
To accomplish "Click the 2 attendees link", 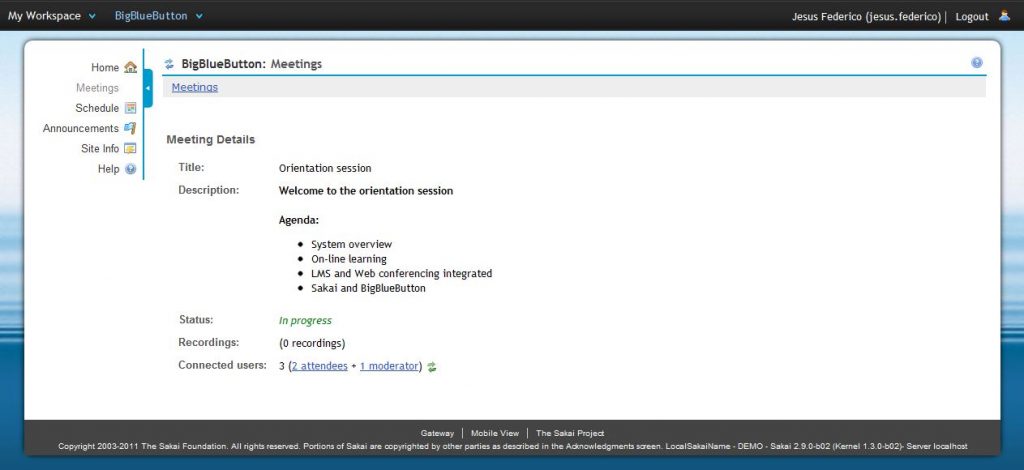I will (320, 366).
